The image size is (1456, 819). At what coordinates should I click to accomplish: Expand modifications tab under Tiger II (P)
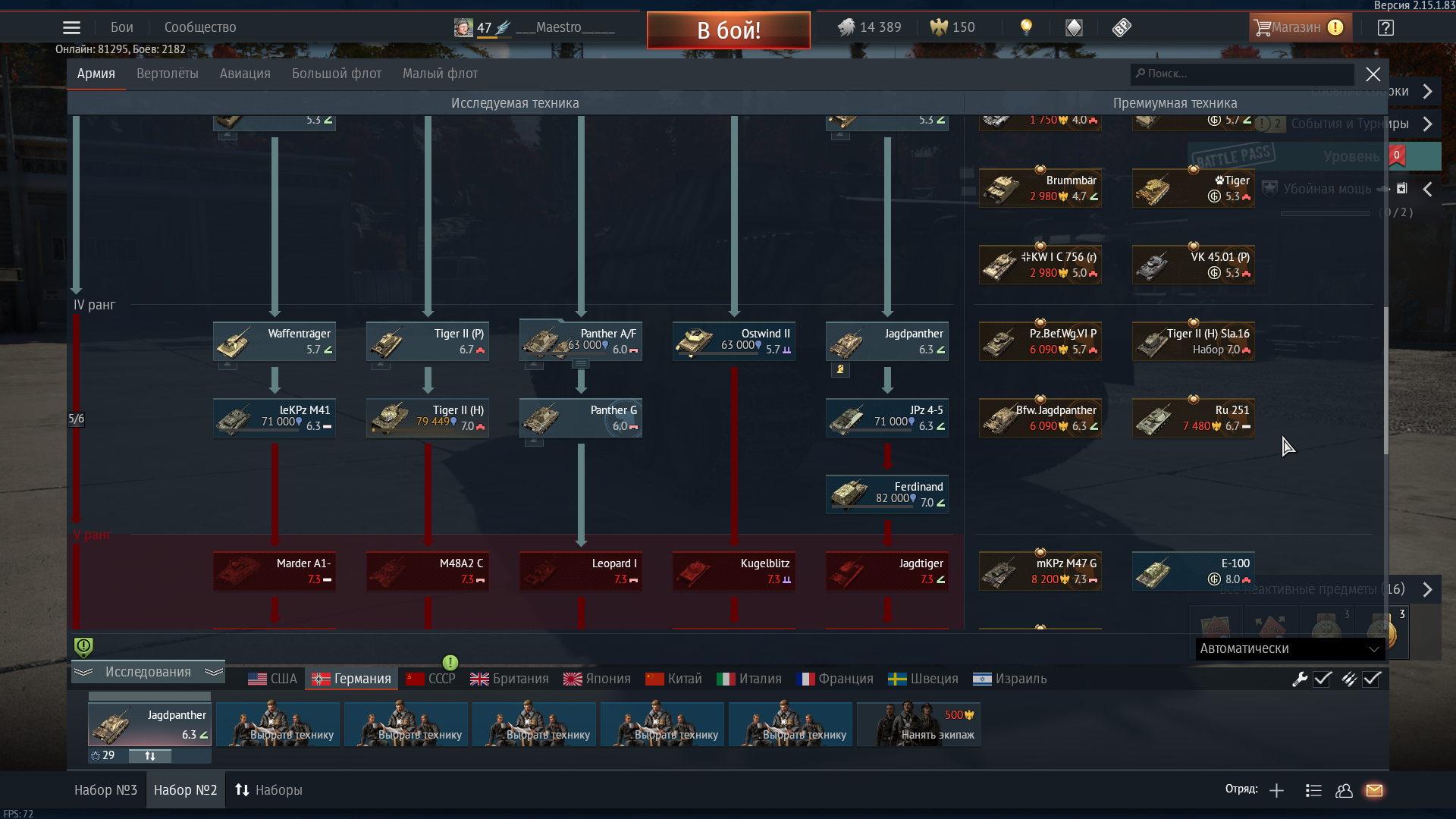pos(381,365)
